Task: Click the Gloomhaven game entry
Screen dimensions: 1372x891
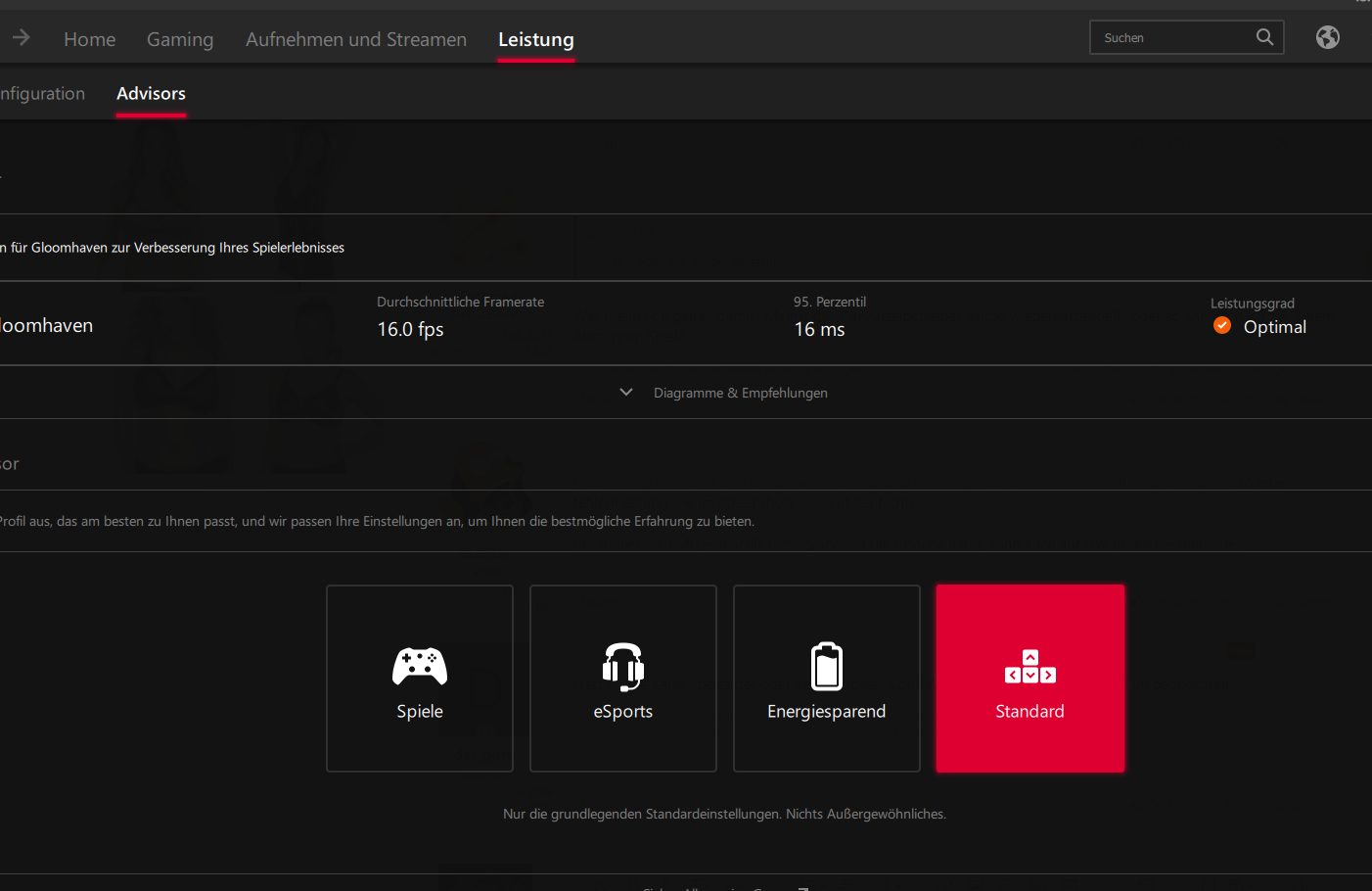Action: click(46, 324)
